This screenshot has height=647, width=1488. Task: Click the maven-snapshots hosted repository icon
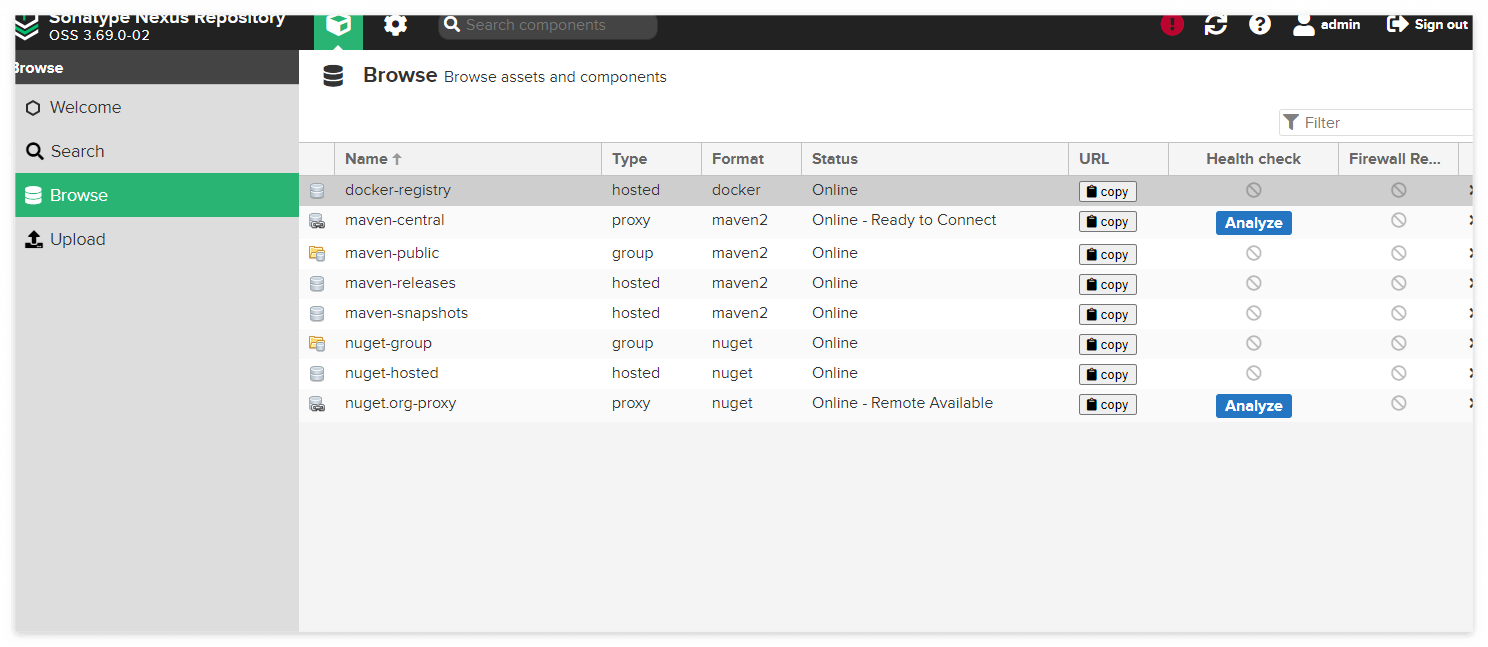[x=317, y=313]
